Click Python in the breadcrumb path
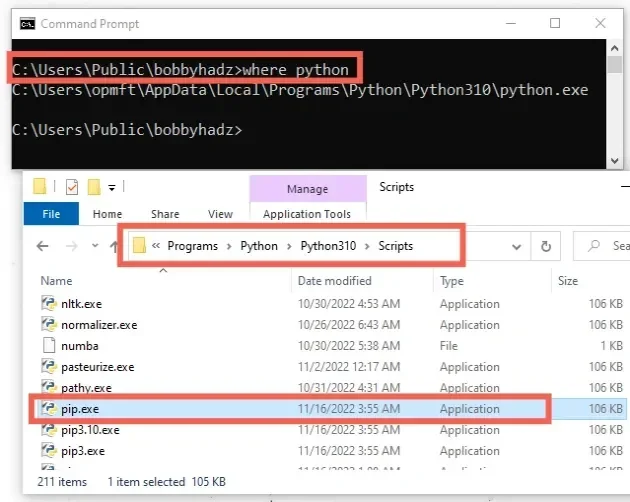 259,246
